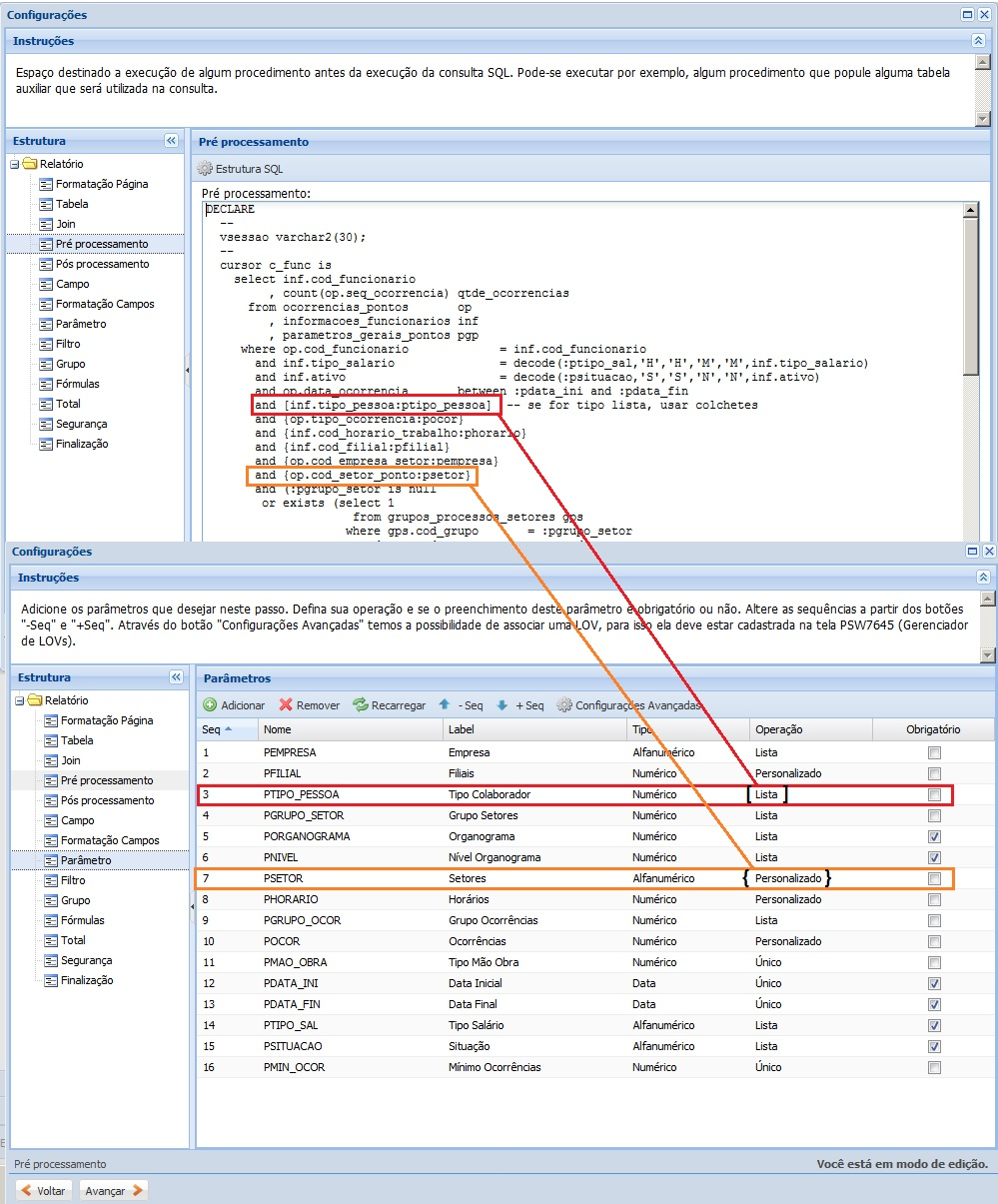
Task: Enable Obrigatório checkbox for PEMPRESA row
Action: tap(934, 752)
